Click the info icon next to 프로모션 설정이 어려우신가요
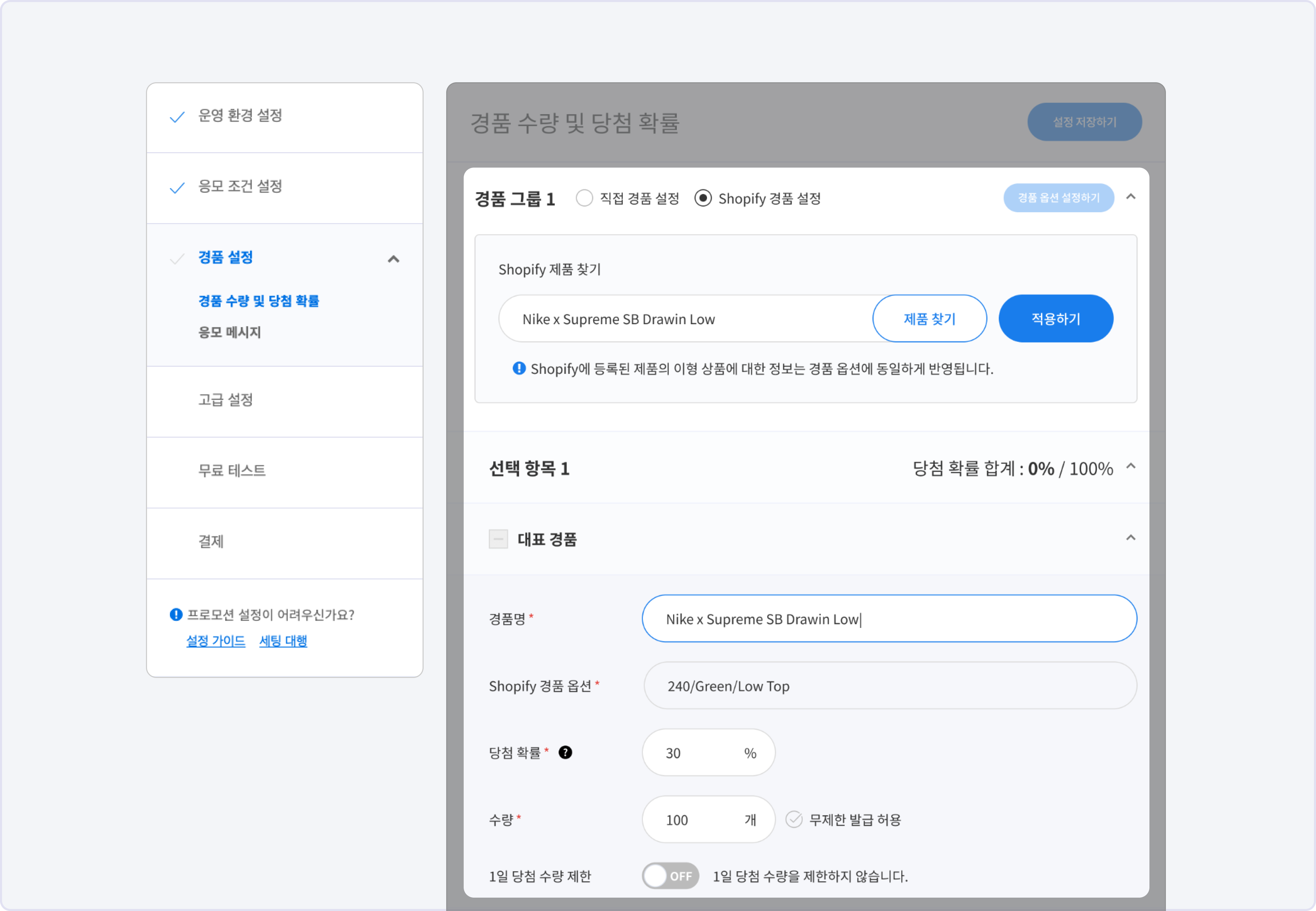Image resolution: width=1316 pixels, height=911 pixels. coord(176,615)
